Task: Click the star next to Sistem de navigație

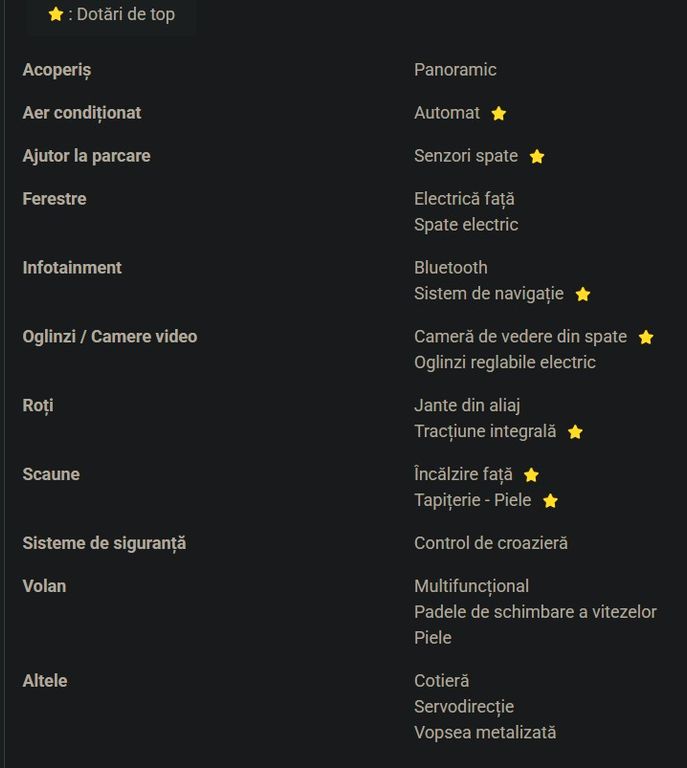Action: tap(583, 295)
